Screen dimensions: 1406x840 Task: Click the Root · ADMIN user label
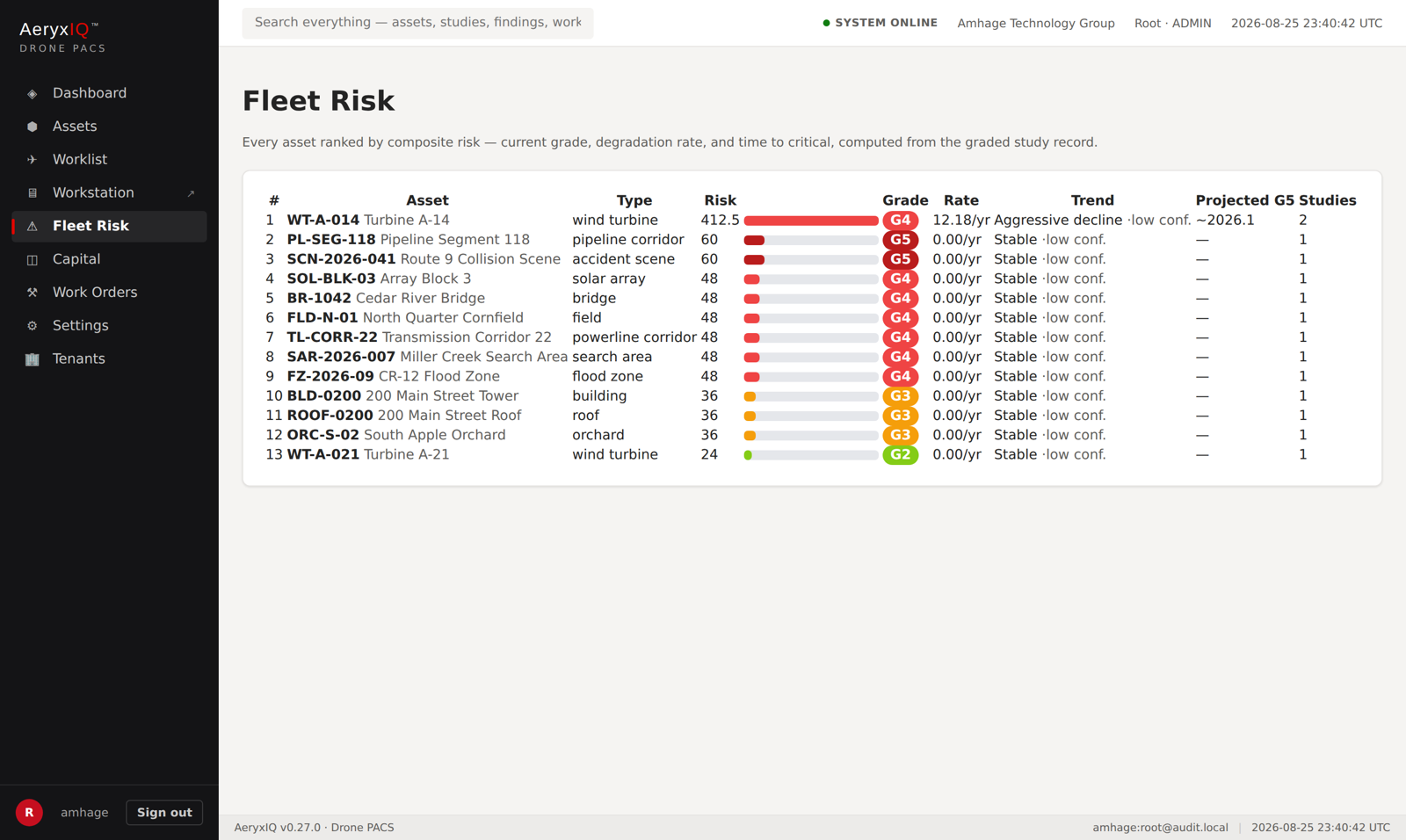(1173, 24)
